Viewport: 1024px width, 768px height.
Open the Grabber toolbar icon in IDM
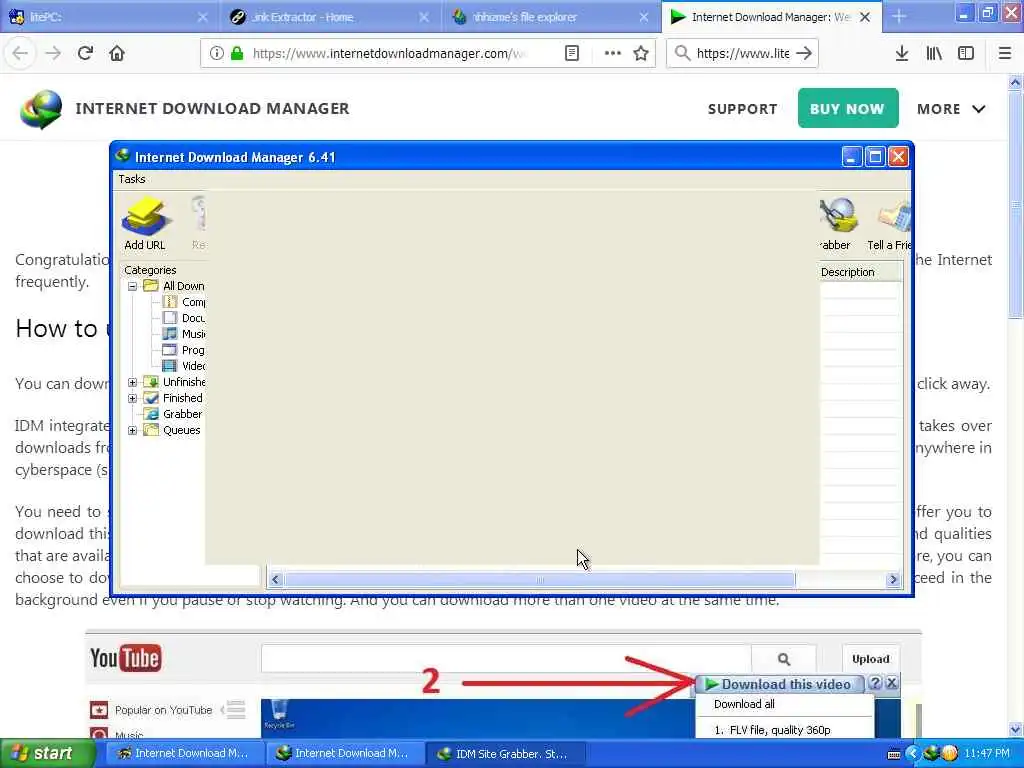click(837, 223)
